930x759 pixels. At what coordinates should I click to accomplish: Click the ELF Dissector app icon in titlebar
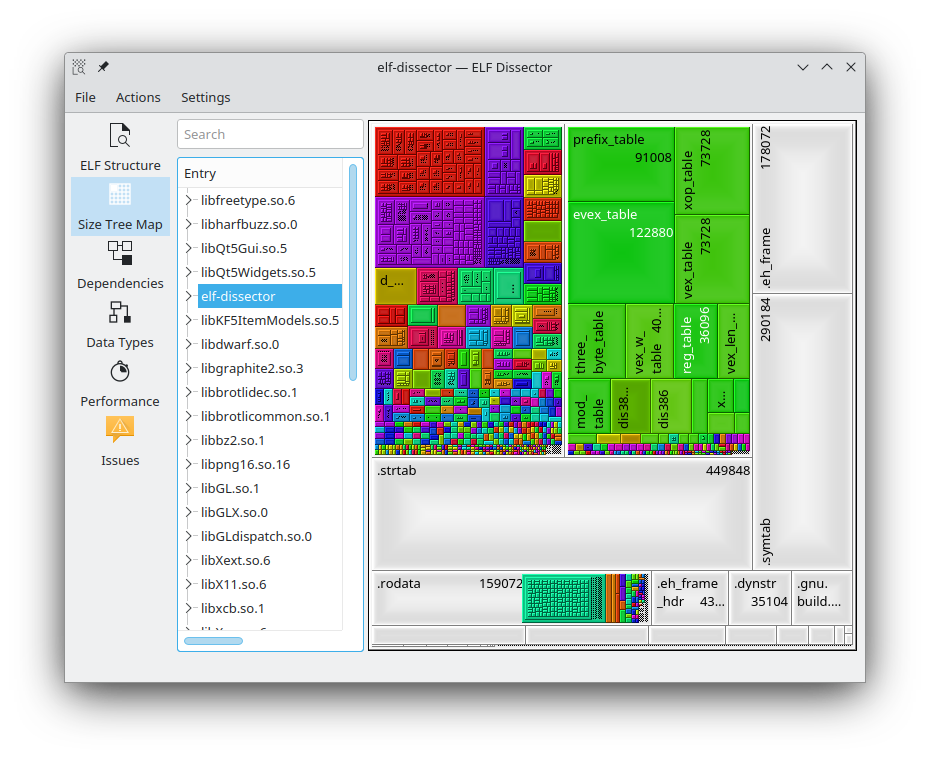78,67
